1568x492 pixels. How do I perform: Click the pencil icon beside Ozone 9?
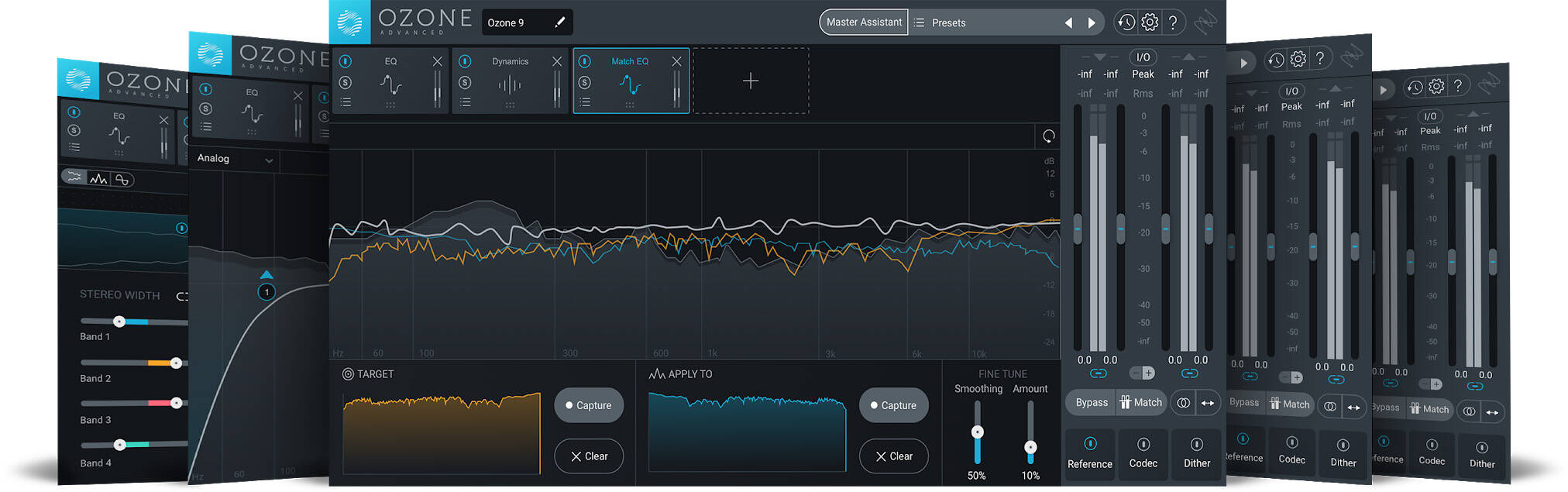pos(560,22)
